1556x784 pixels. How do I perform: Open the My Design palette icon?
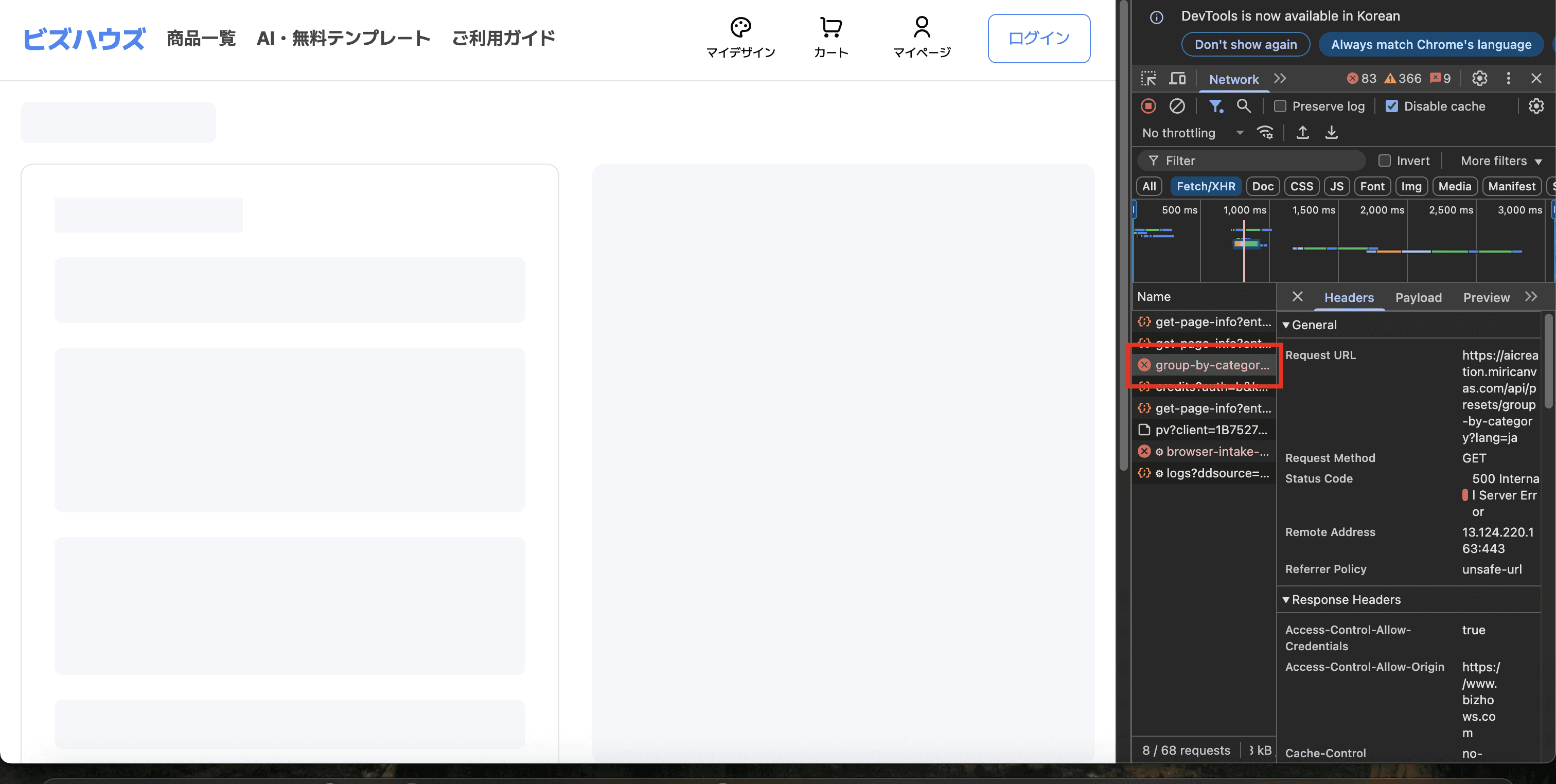740,38
